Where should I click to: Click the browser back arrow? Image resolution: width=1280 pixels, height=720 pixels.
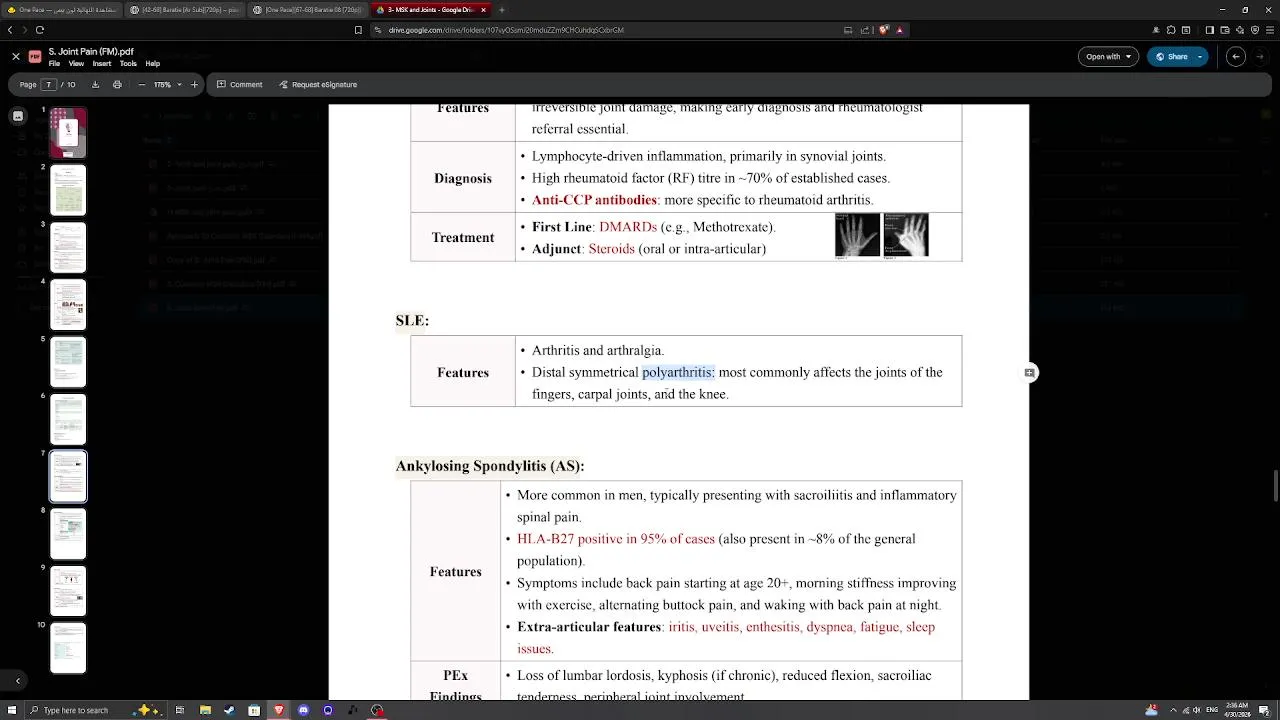click(10, 30)
